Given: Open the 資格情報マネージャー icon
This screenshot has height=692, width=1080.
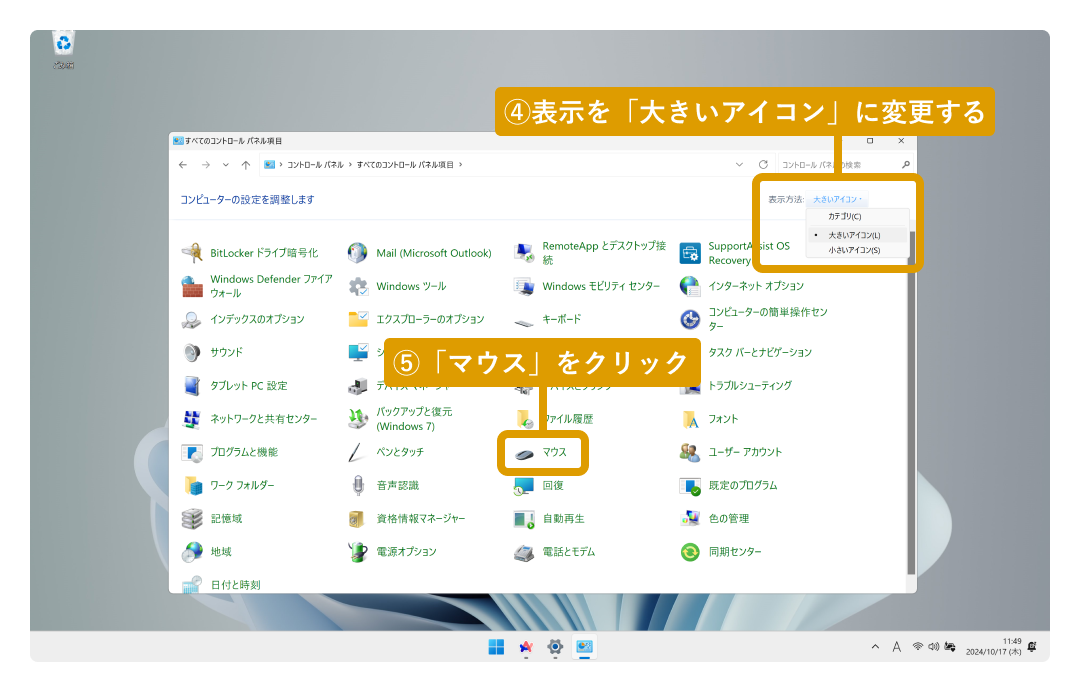Looking at the screenshot, I should (358, 518).
